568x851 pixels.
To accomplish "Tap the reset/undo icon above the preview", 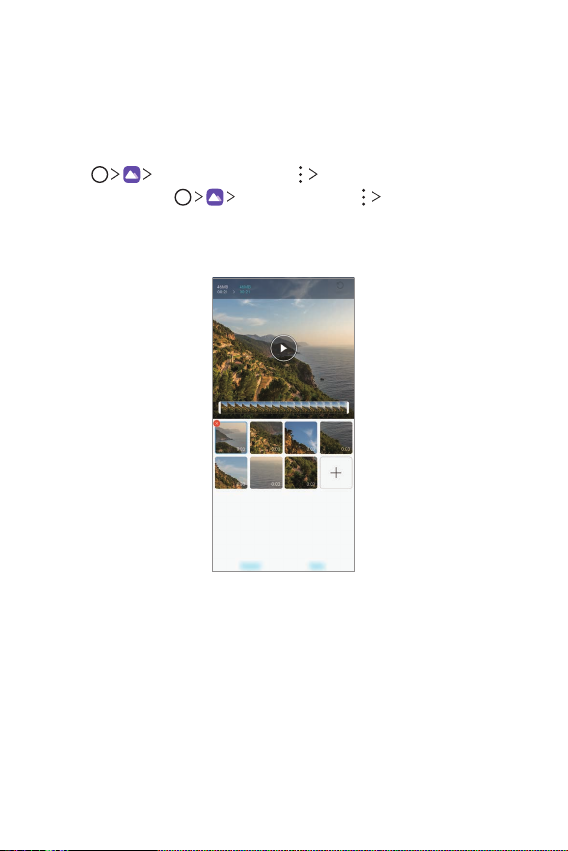I will (x=340, y=285).
